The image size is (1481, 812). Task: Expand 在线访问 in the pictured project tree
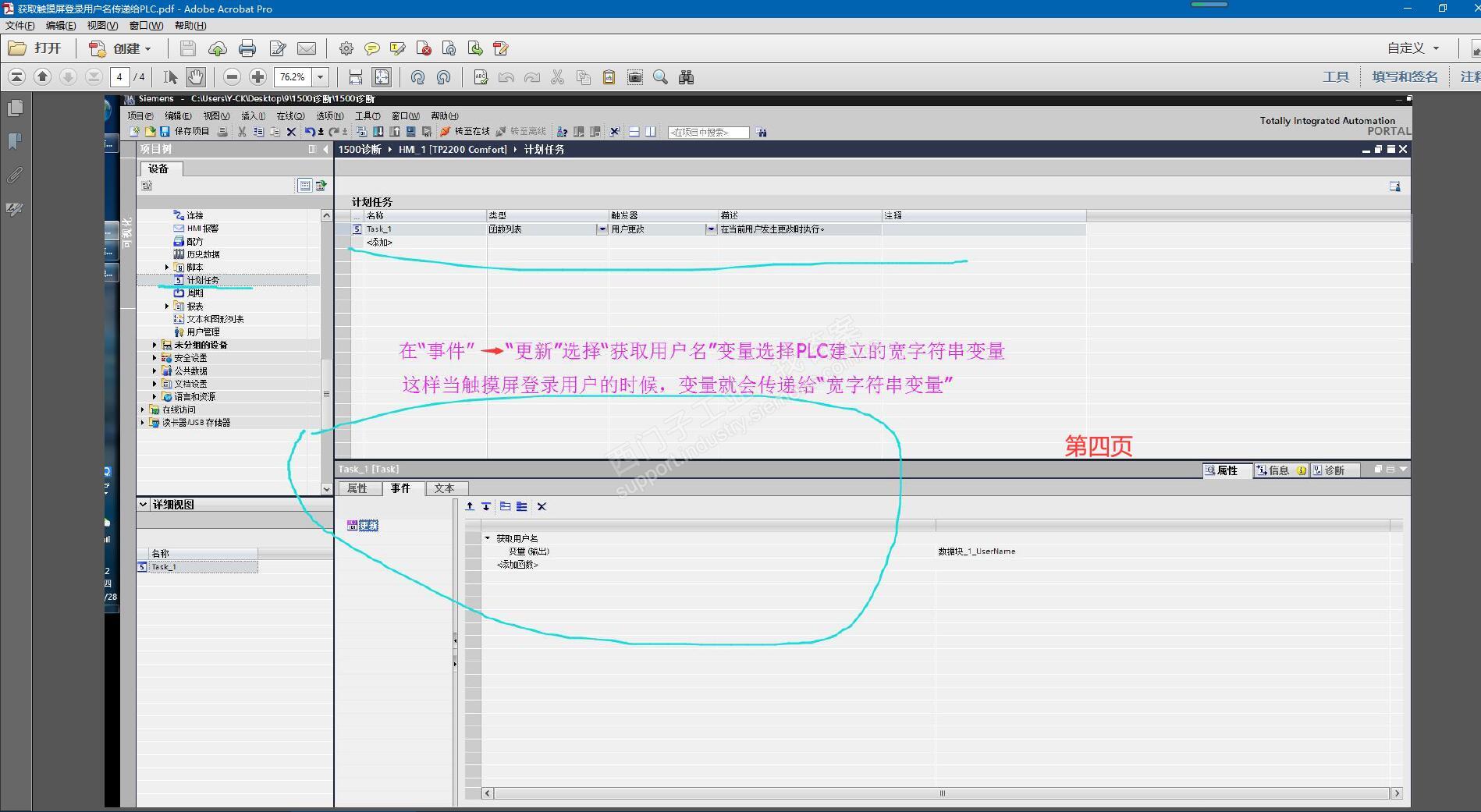pos(142,410)
